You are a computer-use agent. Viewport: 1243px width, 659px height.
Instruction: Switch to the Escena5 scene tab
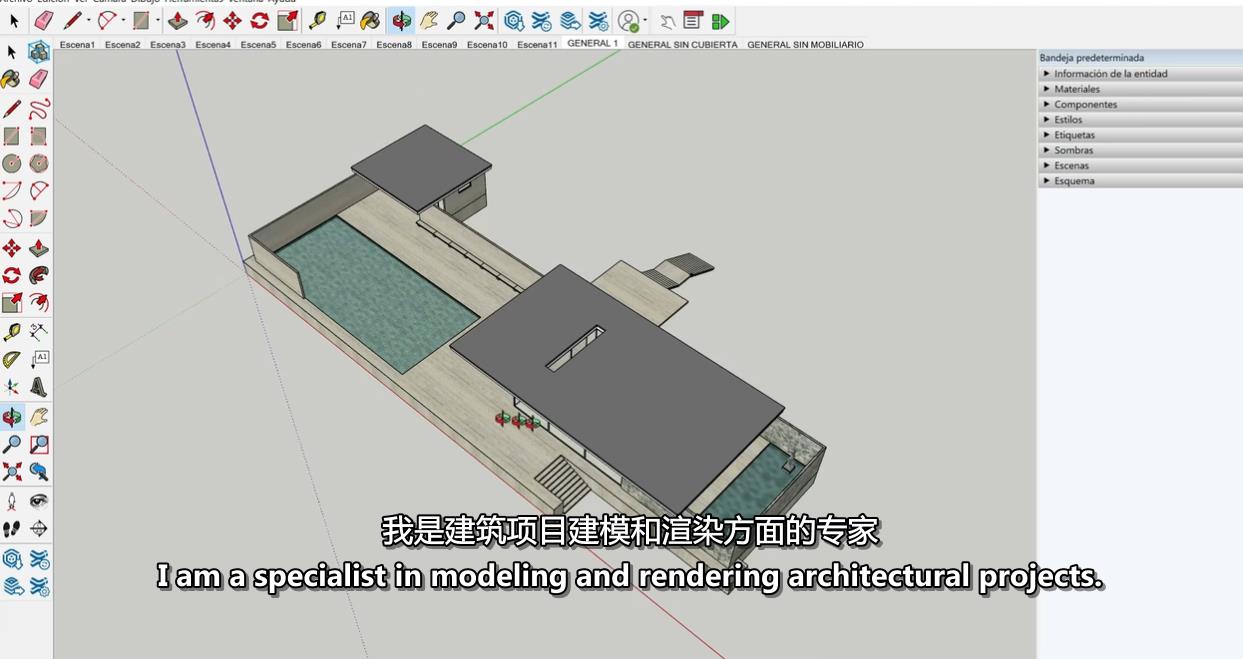(258, 45)
